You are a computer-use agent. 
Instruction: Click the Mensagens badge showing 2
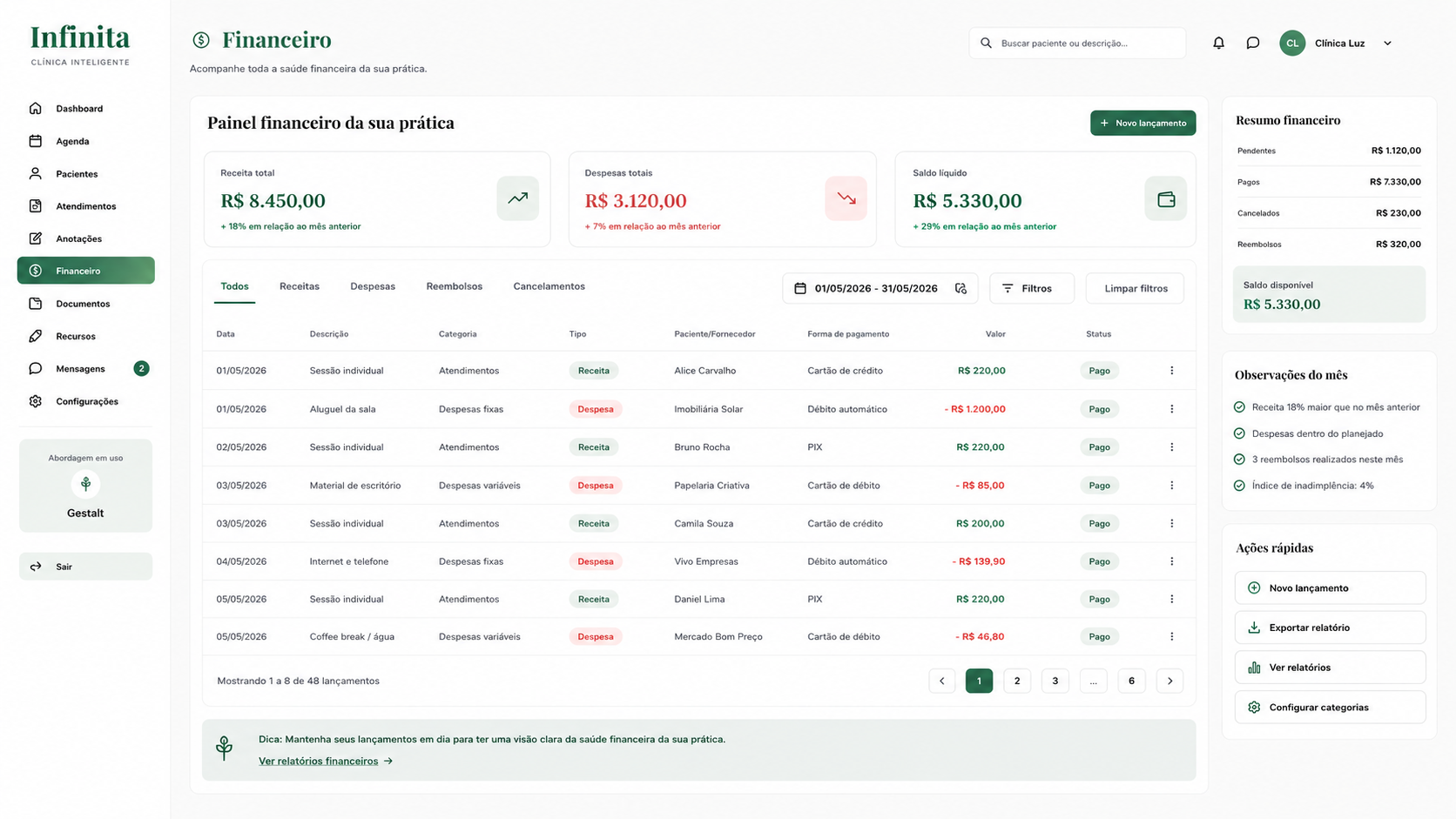(x=141, y=368)
